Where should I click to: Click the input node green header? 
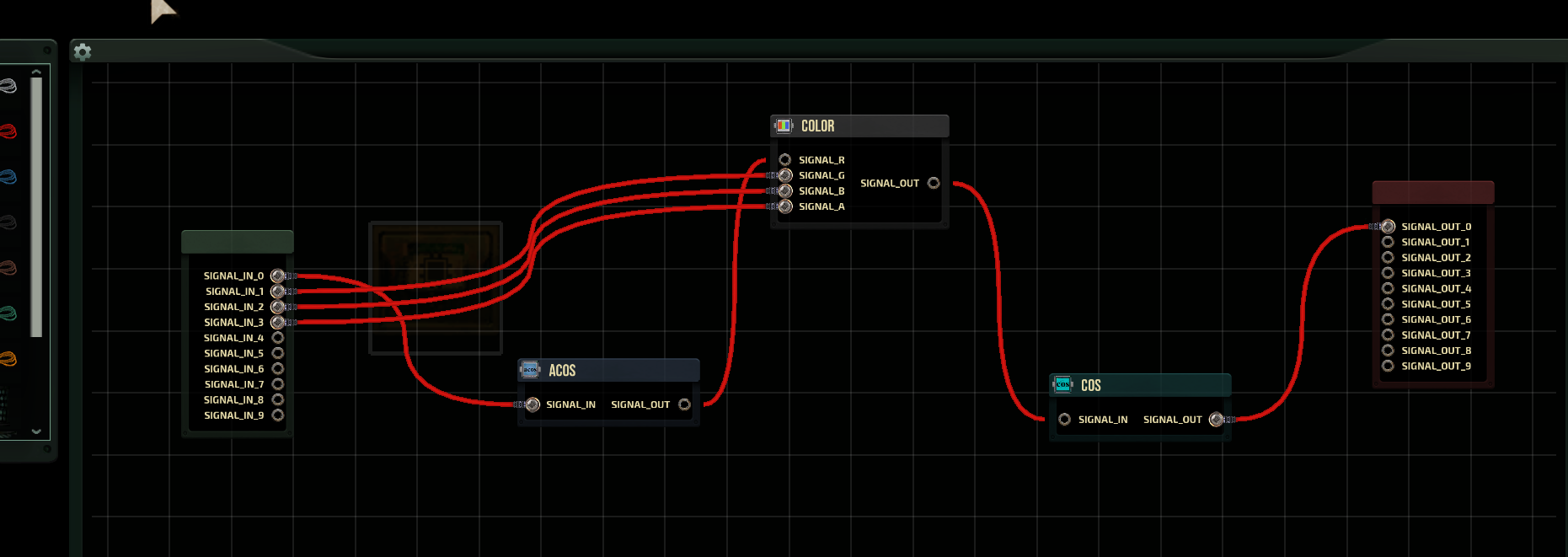[x=238, y=242]
